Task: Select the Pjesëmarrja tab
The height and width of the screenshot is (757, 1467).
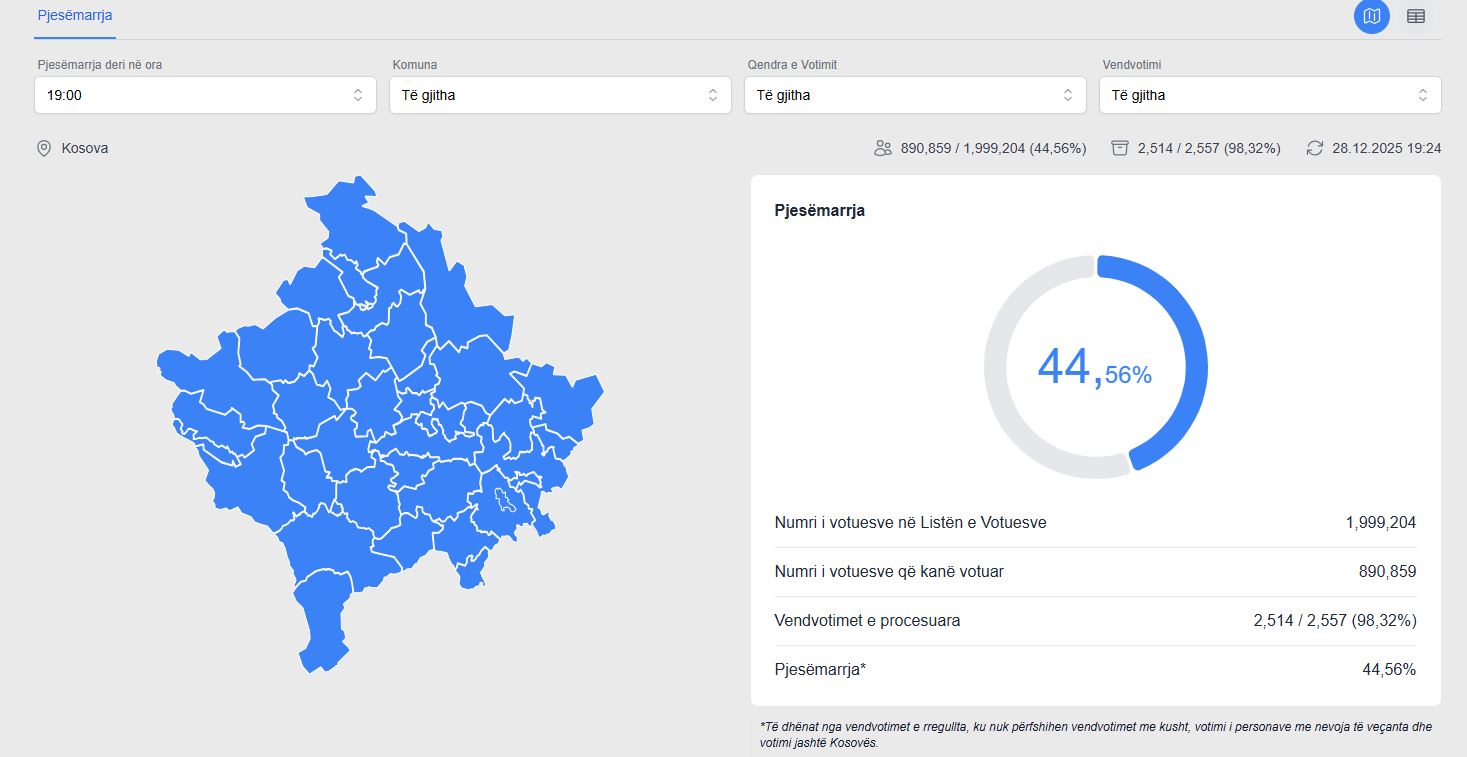Action: coord(75,16)
